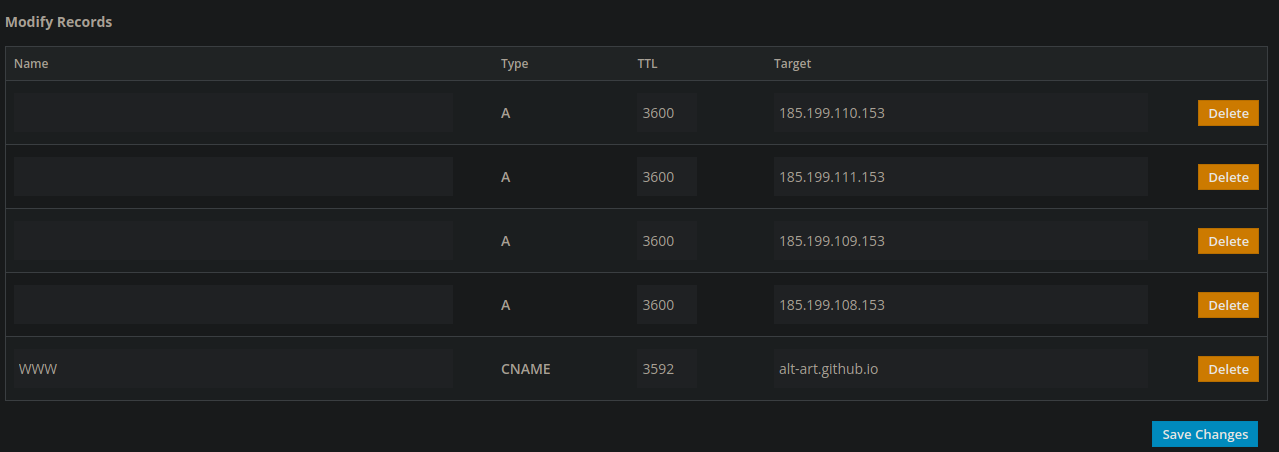Delete the 185.199.111.153 A record
This screenshot has height=452, width=1279.
click(x=1228, y=177)
